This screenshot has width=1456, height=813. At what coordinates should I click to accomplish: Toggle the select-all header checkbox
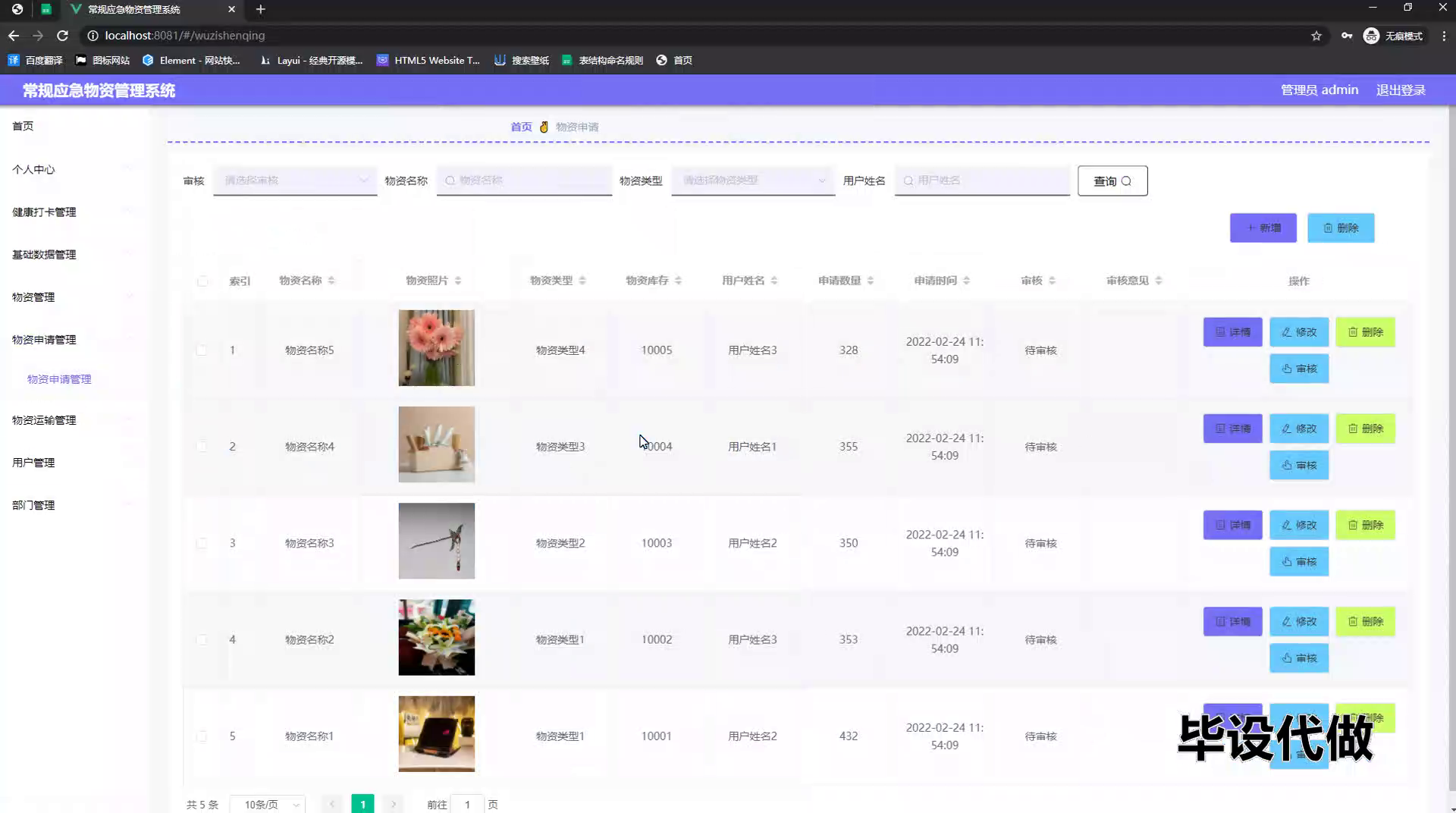pos(202,281)
